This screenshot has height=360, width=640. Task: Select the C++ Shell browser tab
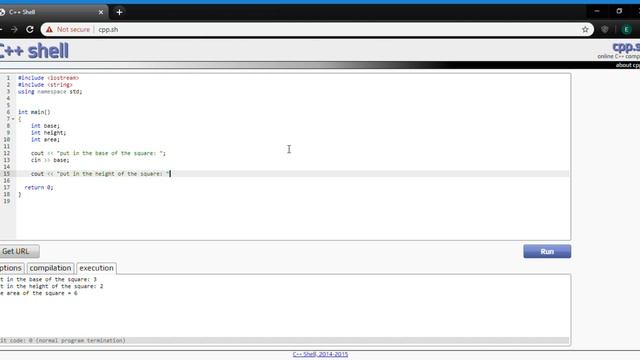pyautogui.click(x=53, y=12)
